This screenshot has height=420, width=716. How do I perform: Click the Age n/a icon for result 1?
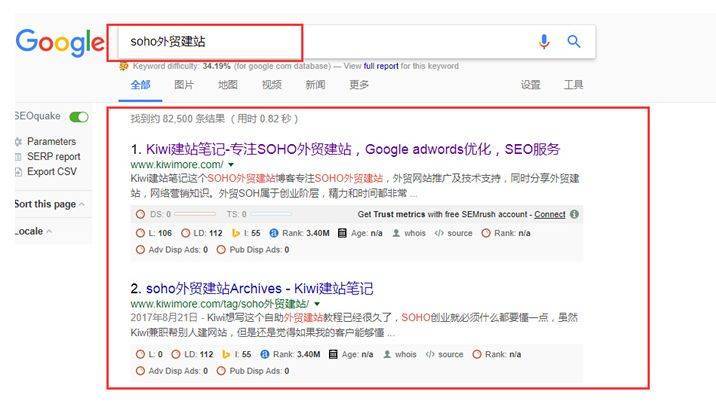tap(342, 233)
